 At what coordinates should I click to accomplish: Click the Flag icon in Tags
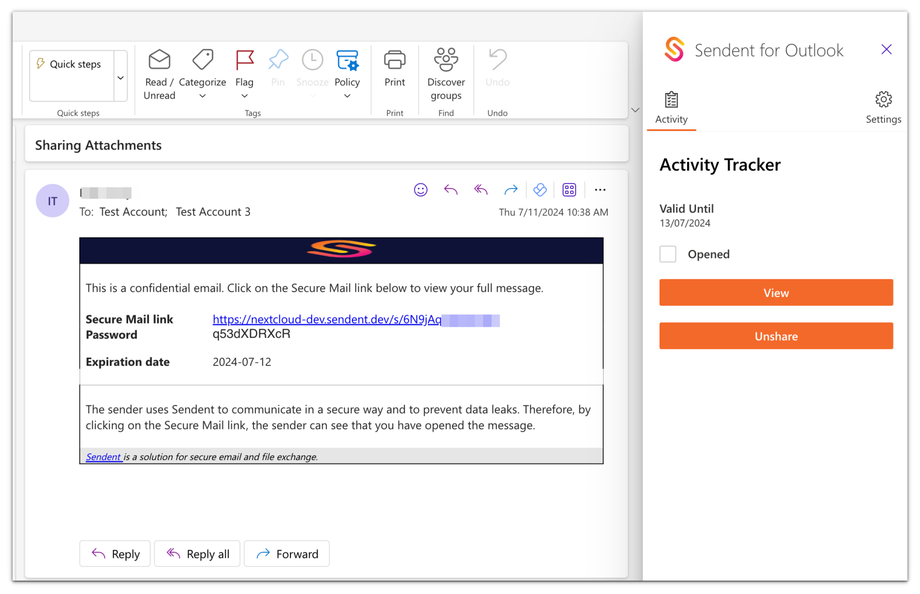tap(244, 60)
